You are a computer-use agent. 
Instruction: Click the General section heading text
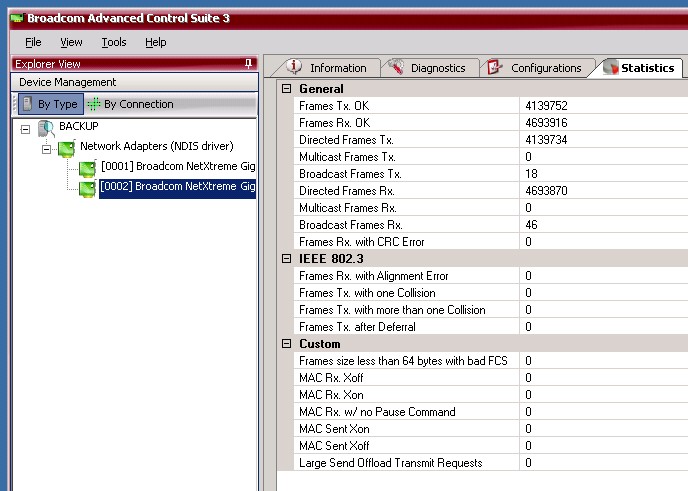tap(321, 89)
